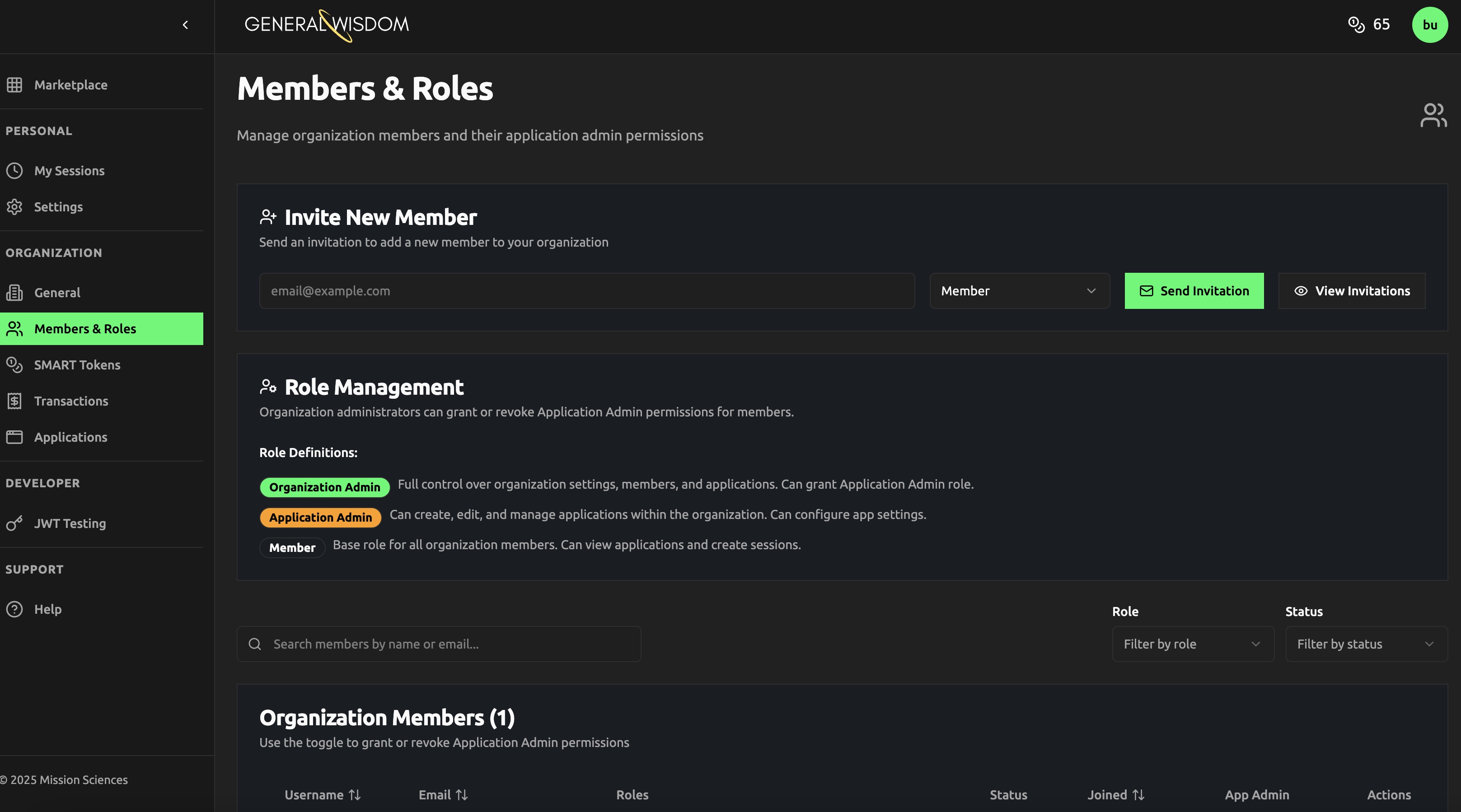Sort members by Email column

[x=443, y=795]
